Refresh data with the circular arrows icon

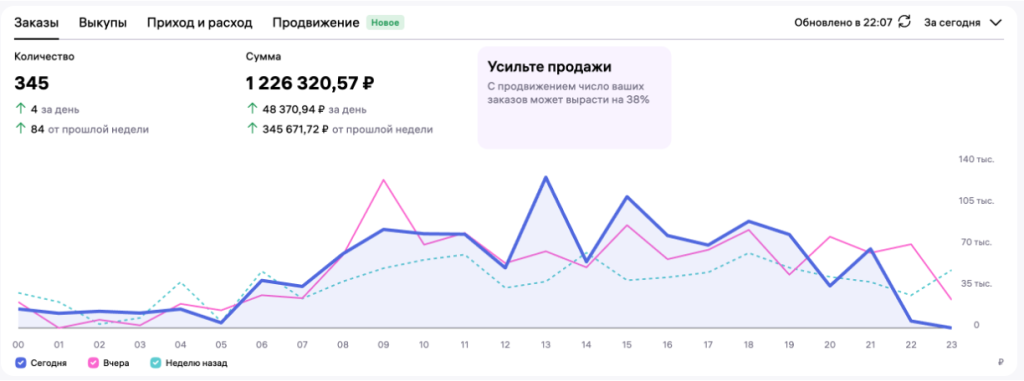coord(904,22)
